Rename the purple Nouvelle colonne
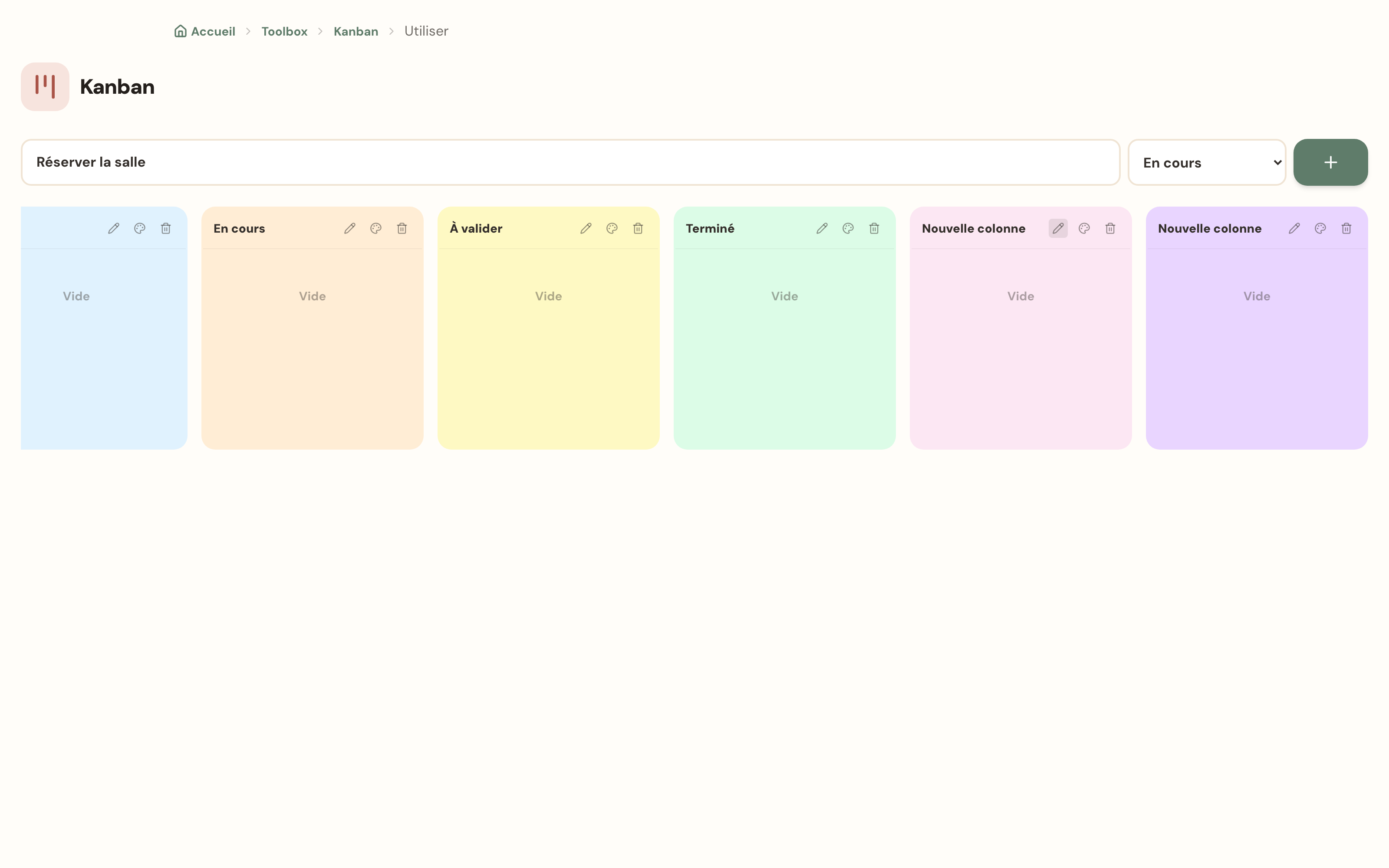The width and height of the screenshot is (1389, 868). (1294, 228)
